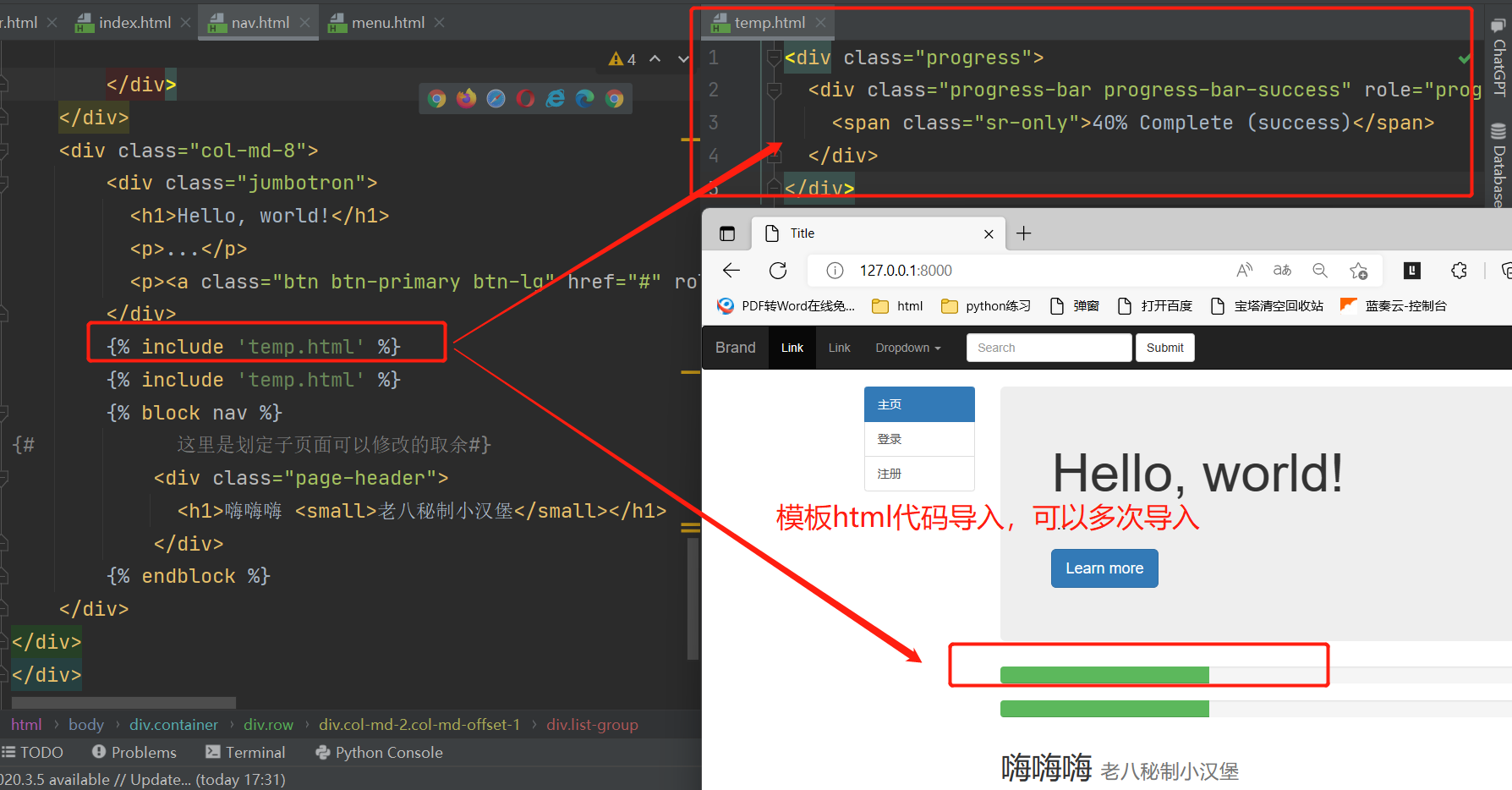This screenshot has height=790, width=1512.
Task: Close the browser tab named Title
Action: [x=989, y=234]
